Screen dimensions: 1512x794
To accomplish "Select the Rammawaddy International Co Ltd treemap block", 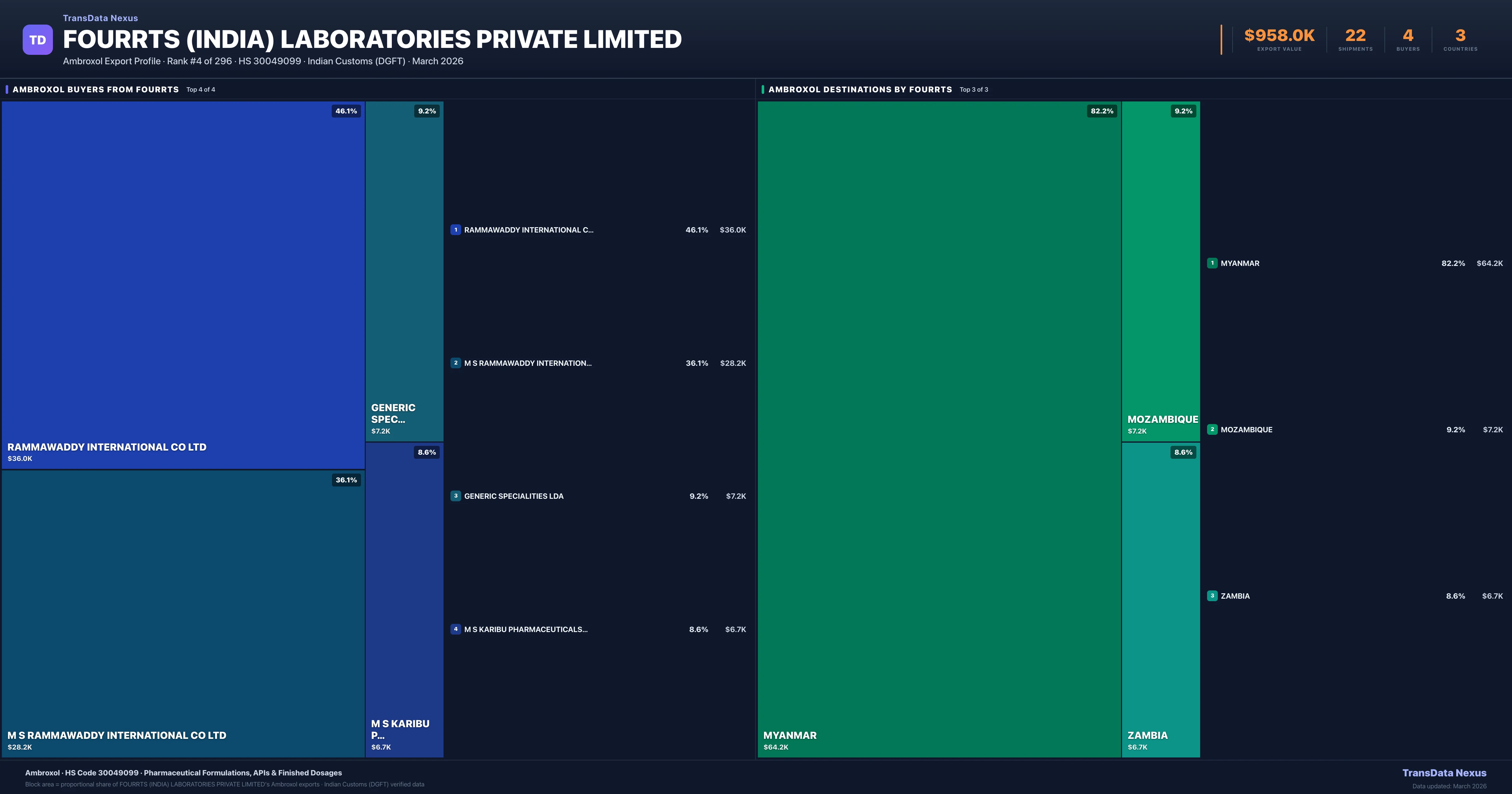I will 183,285.
